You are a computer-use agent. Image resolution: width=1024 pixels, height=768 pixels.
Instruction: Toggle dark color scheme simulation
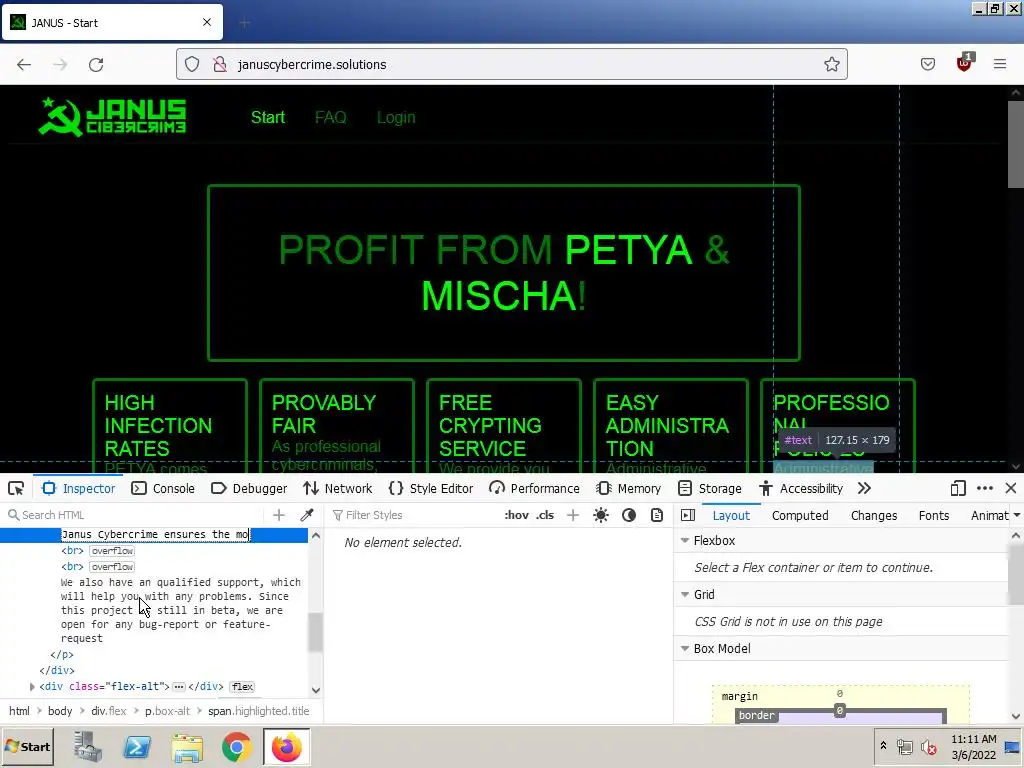click(629, 515)
